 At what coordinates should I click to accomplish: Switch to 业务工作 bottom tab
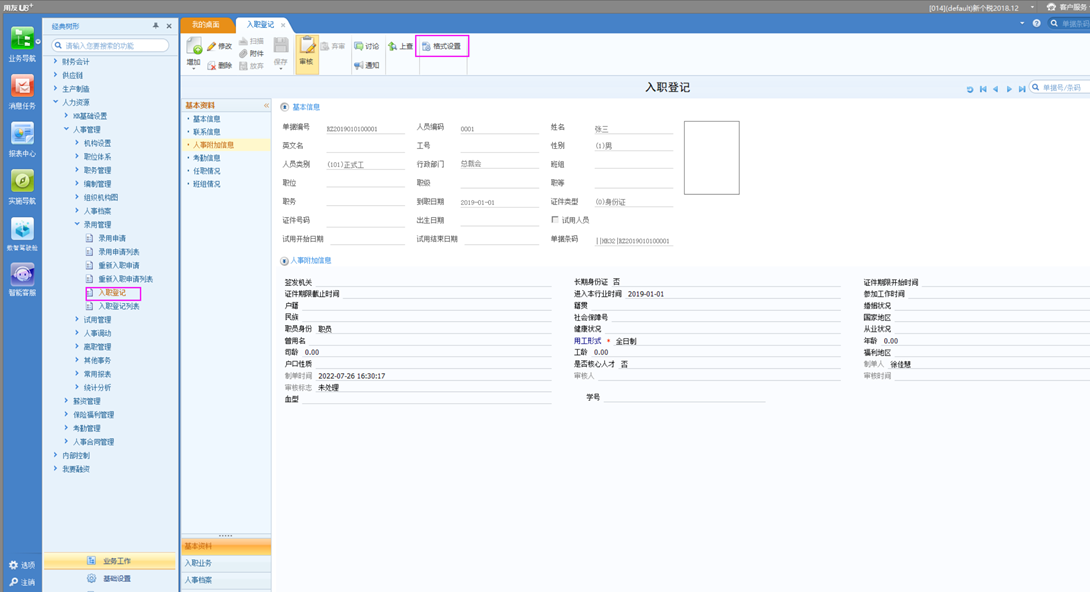[x=110, y=561]
